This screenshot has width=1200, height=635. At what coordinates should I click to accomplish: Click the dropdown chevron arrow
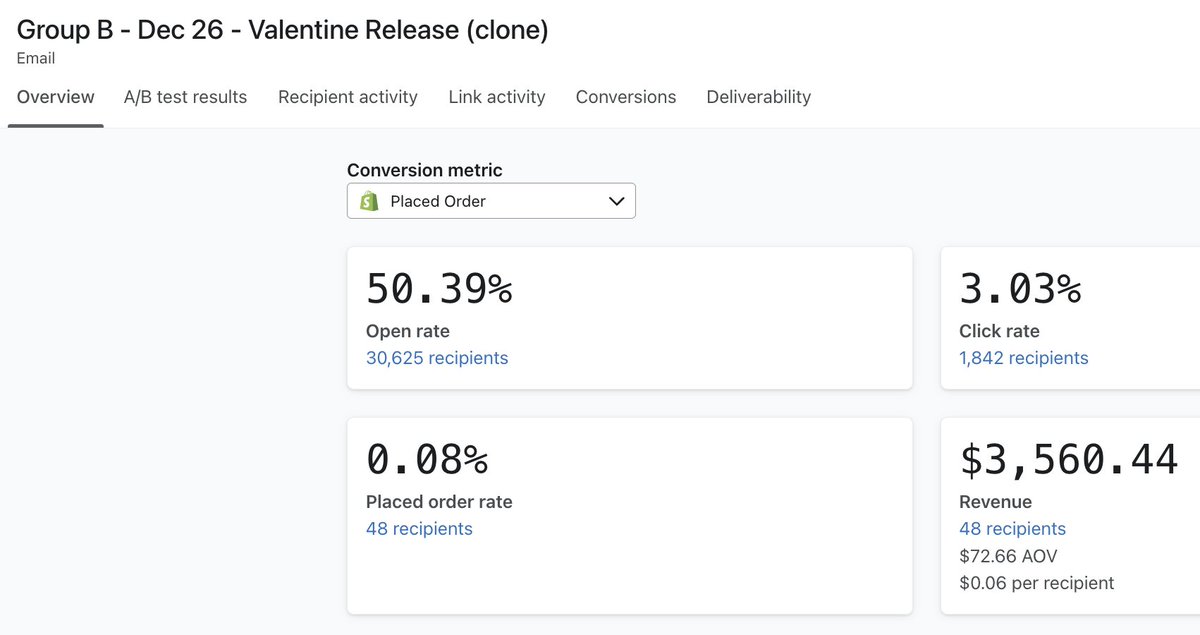click(x=616, y=201)
